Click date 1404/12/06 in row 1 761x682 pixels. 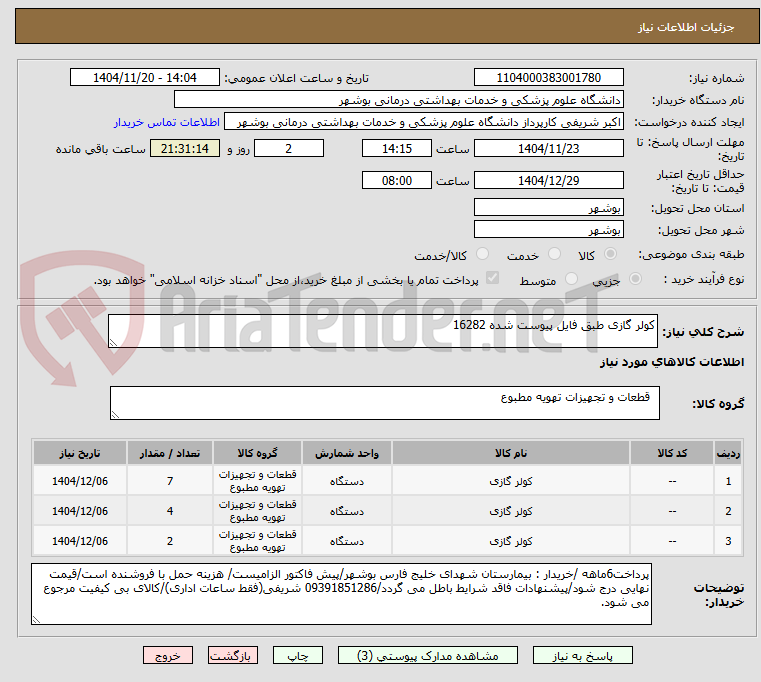[80, 481]
